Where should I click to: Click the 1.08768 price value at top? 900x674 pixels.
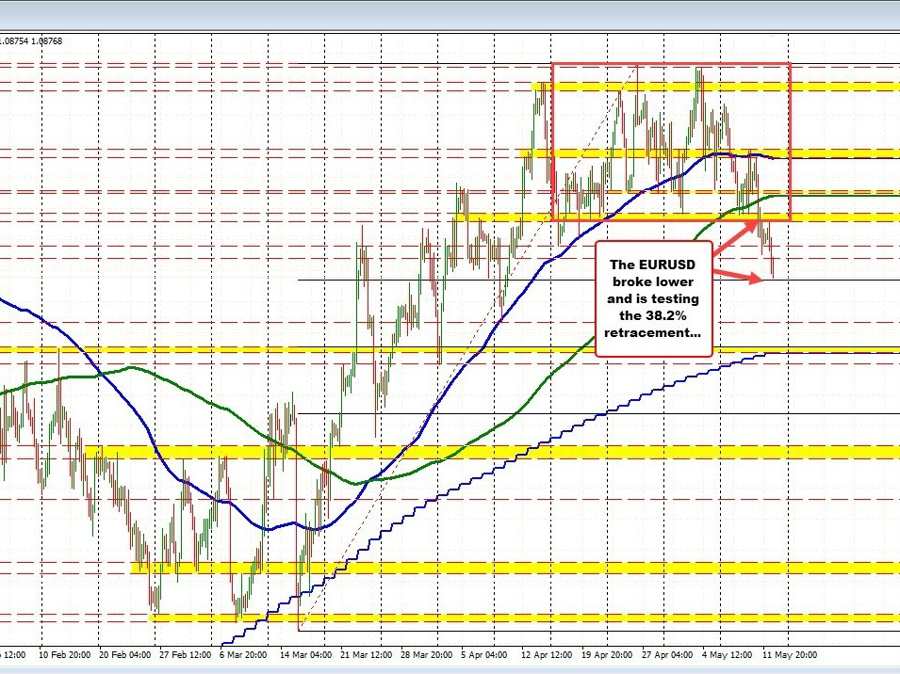pyautogui.click(x=48, y=41)
